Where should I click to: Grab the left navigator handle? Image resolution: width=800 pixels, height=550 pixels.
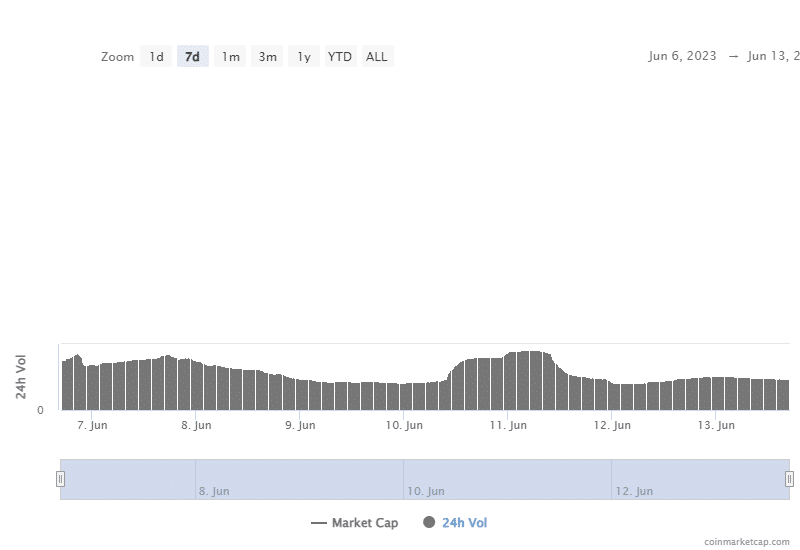click(x=60, y=479)
